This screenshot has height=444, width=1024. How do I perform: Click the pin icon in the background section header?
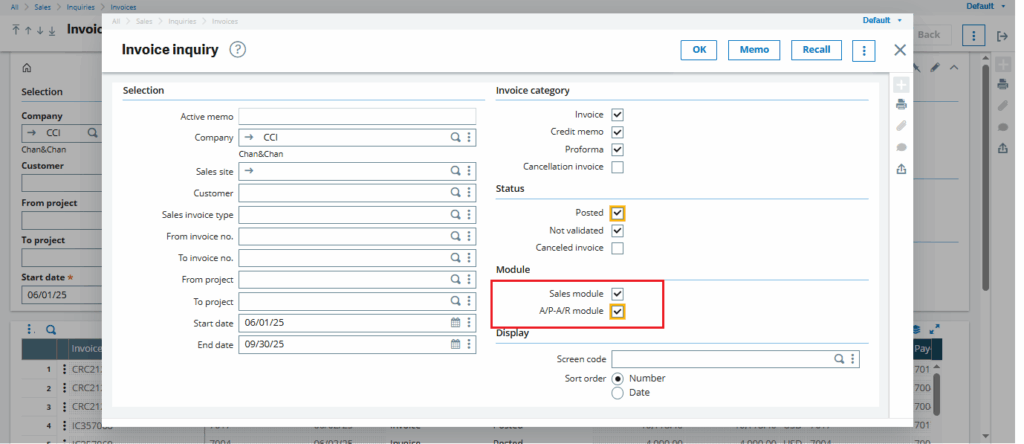pos(917,67)
